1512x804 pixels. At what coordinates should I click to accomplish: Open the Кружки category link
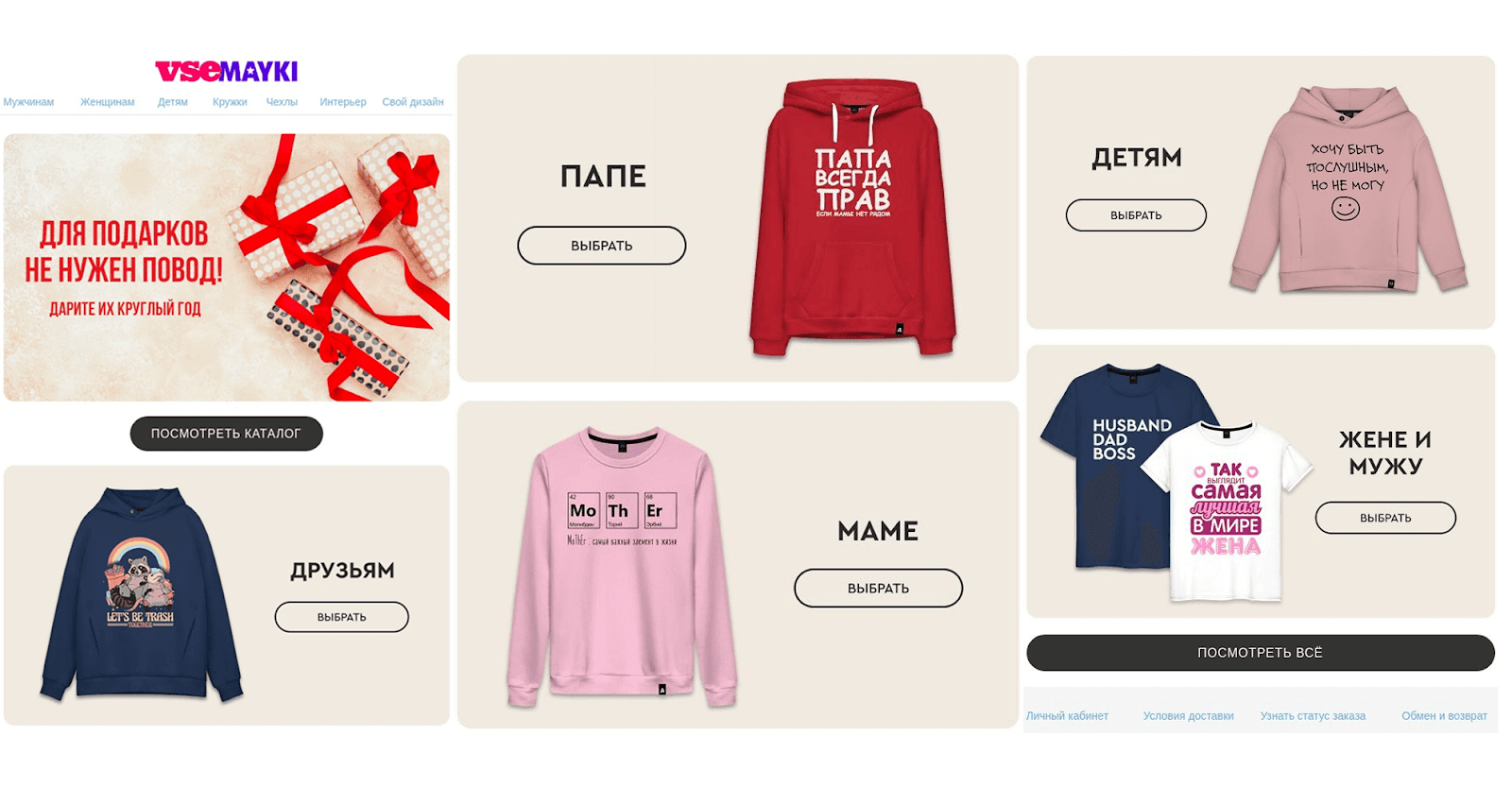[230, 102]
